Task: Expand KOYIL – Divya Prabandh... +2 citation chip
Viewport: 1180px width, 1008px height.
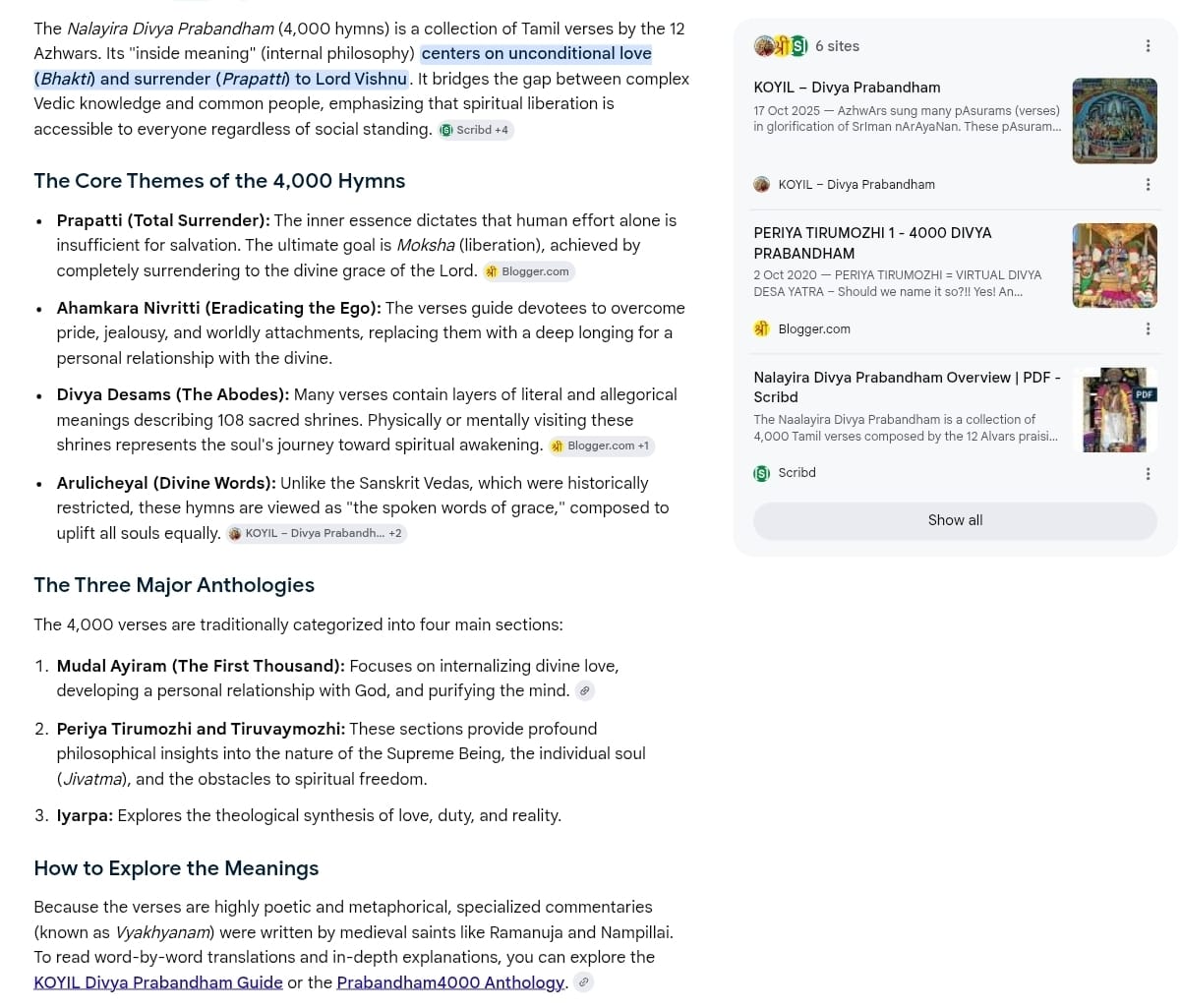Action: tap(316, 533)
